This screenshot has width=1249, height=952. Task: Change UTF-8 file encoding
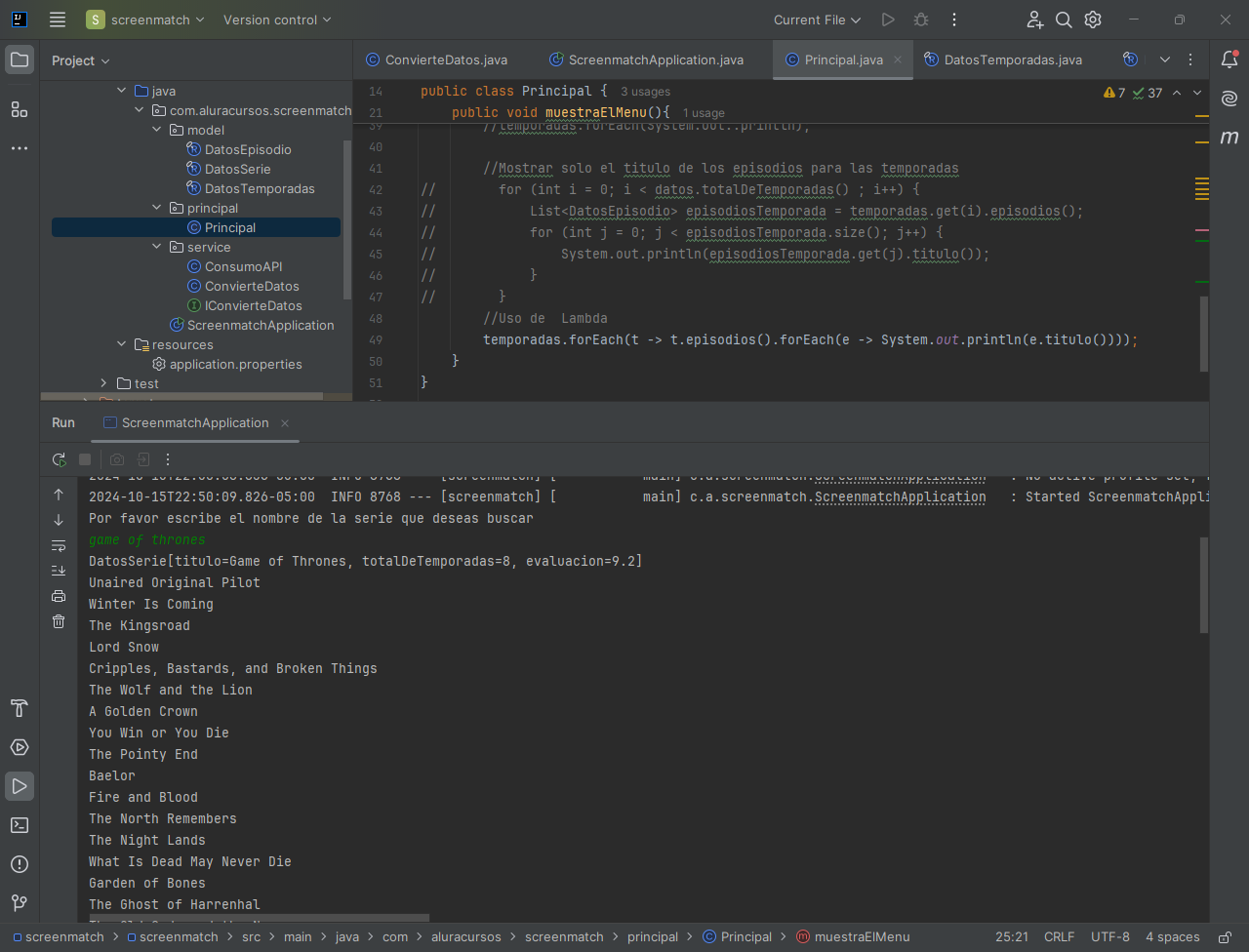coord(1109,936)
